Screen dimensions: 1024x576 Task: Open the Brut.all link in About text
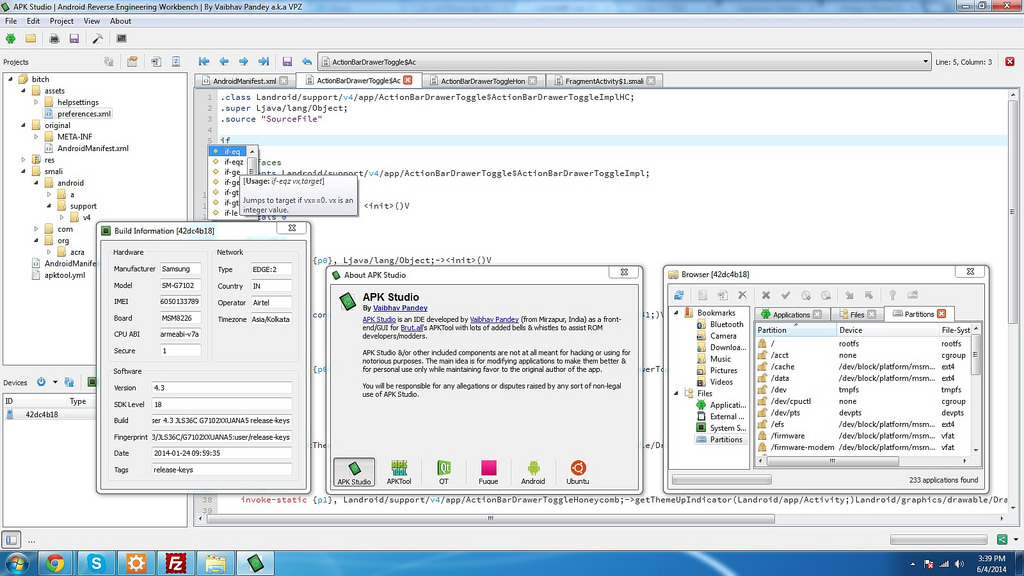tap(411, 328)
